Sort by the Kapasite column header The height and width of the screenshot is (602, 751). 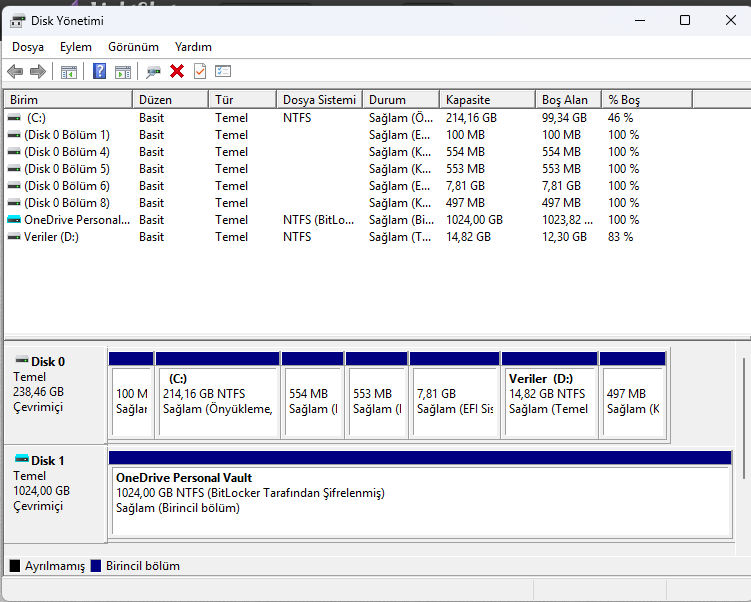487,100
